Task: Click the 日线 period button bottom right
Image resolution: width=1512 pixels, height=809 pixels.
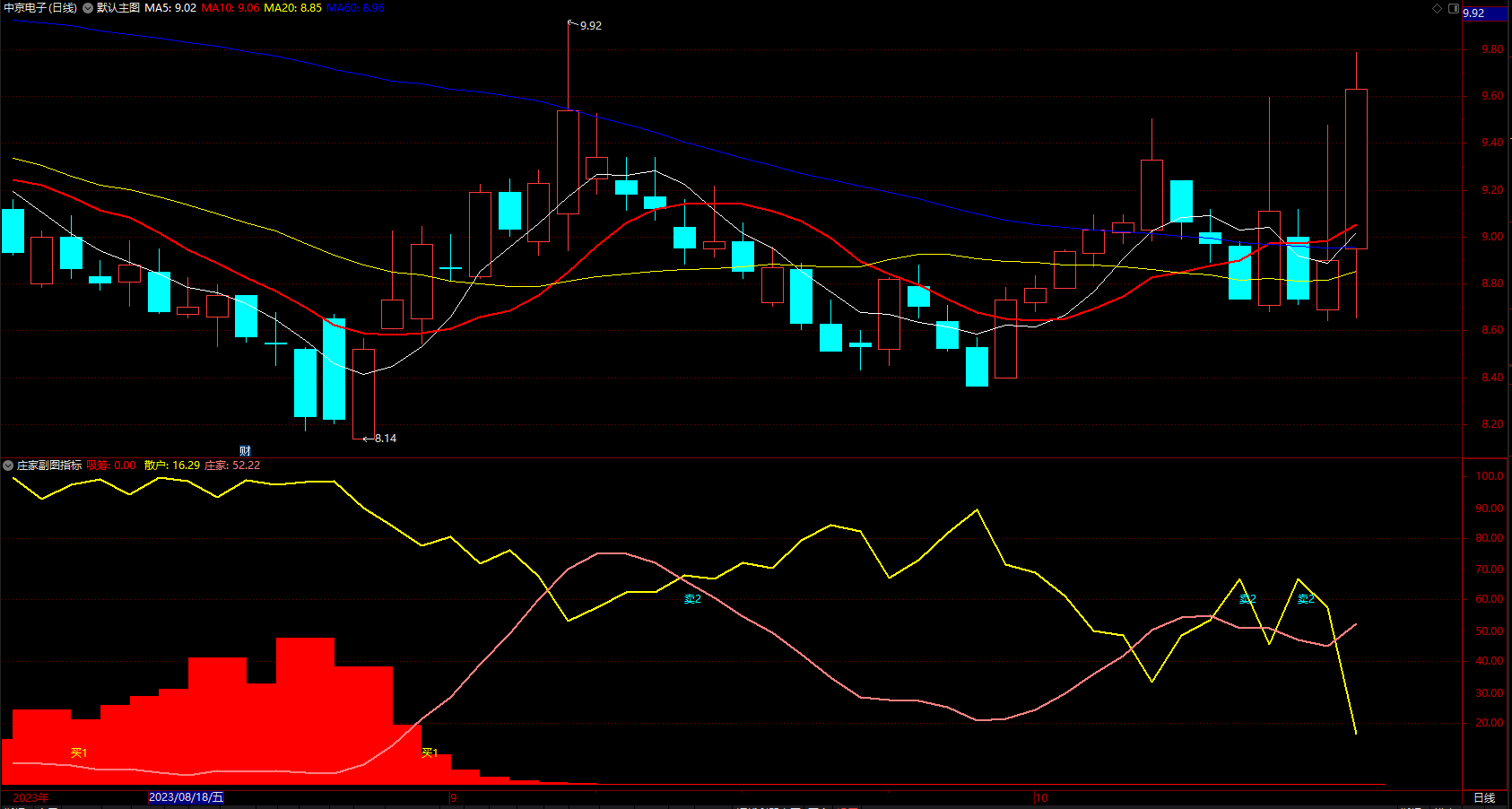Action: 1484,797
